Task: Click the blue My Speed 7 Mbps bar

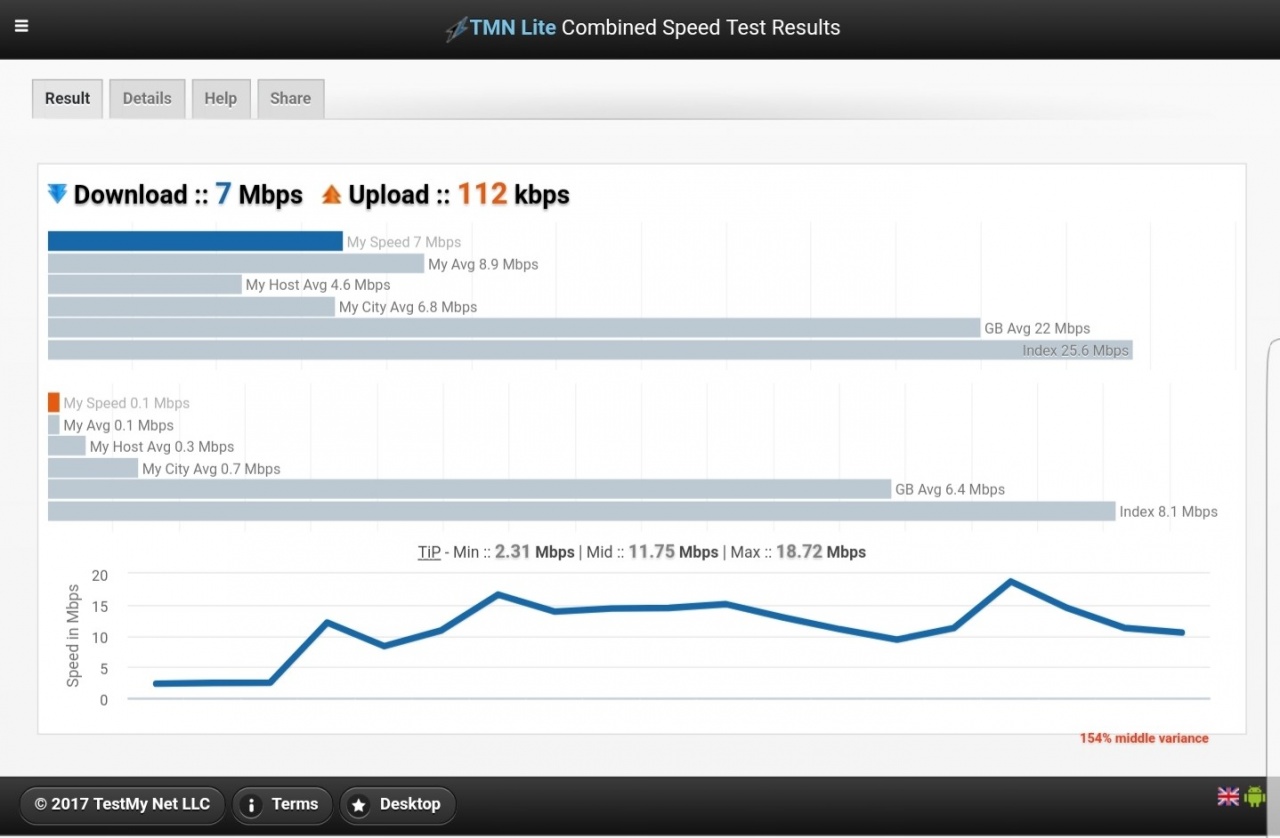Action: (195, 241)
